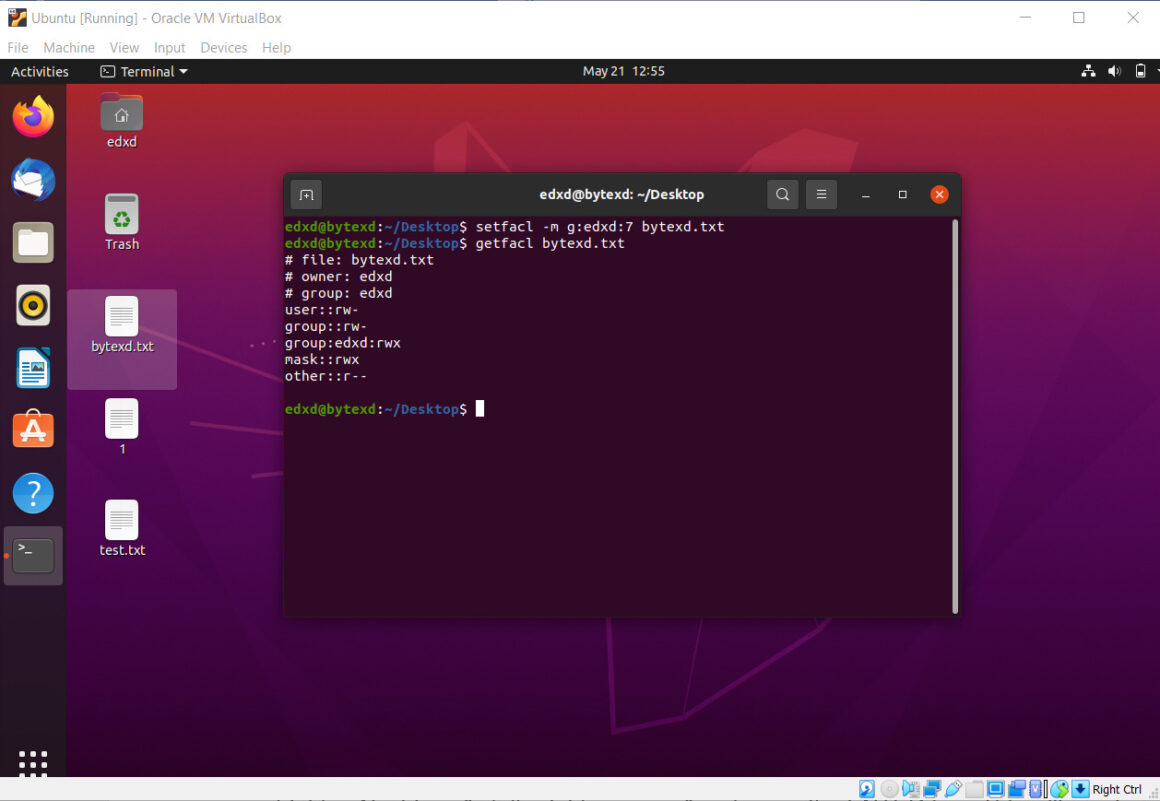Open LibreOffice Writer from dock
Image resolution: width=1160 pixels, height=801 pixels.
[x=33, y=368]
